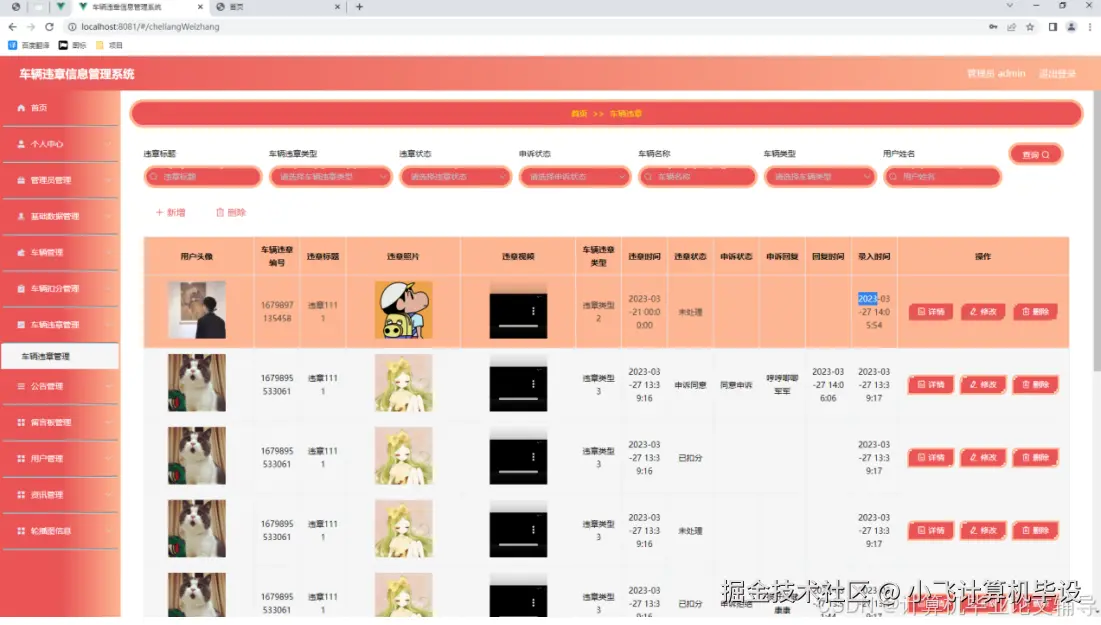Screen dimensions: 1101x625
Task: Open the 违章状态 filter dropdown
Action: 455,176
